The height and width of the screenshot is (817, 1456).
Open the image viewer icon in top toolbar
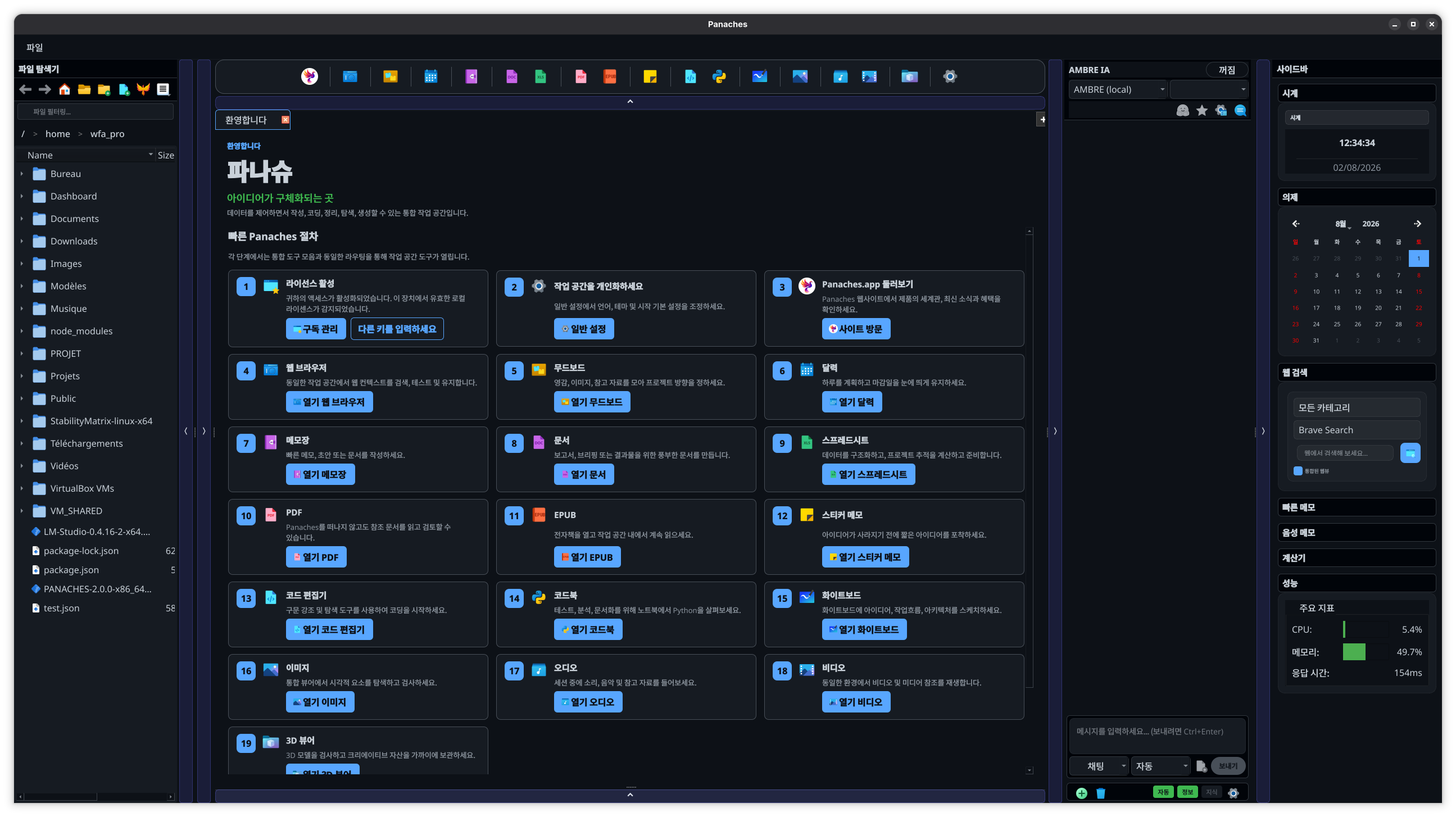pos(800,76)
